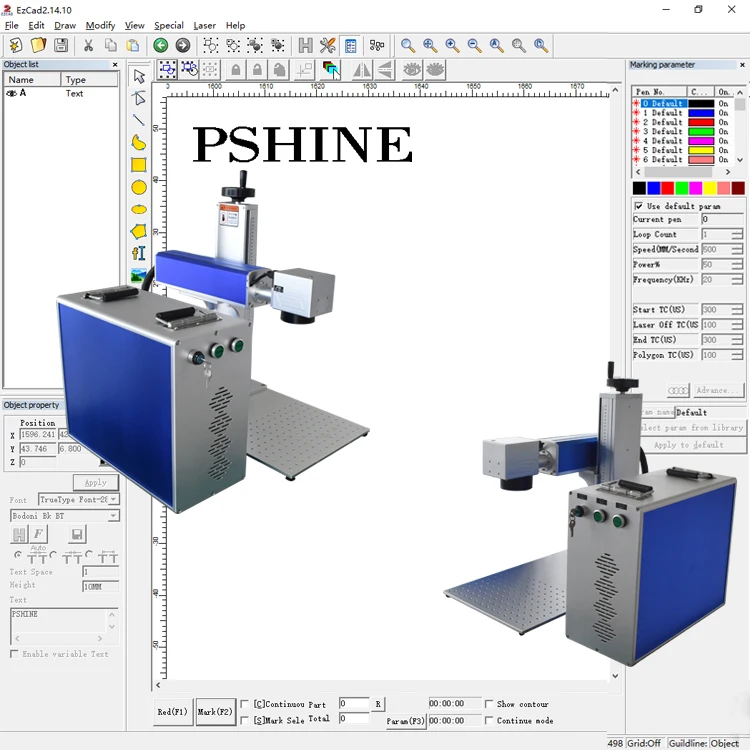Select the Text draw tool
This screenshot has width=750, height=750.
139,254
